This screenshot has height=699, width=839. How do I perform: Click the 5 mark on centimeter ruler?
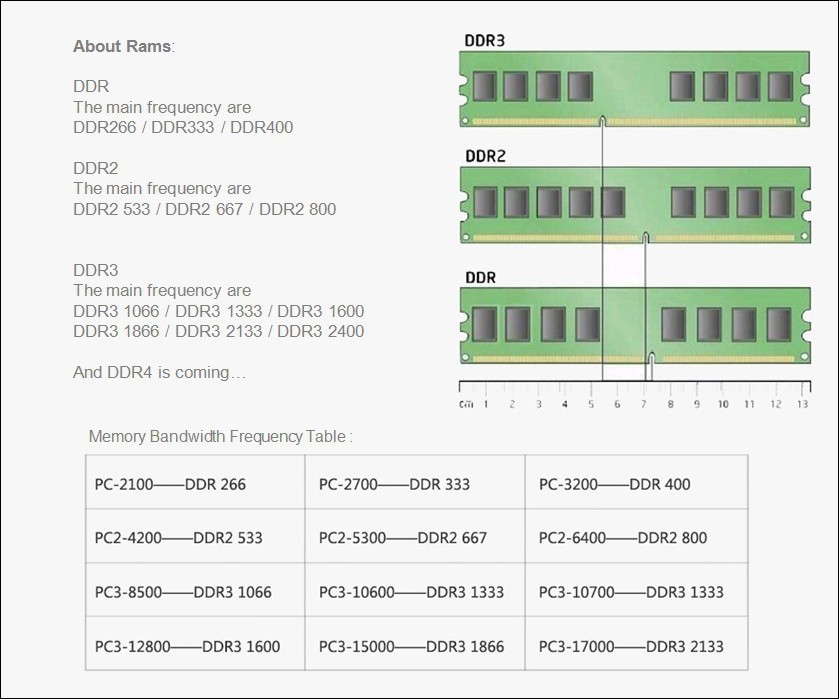(591, 404)
